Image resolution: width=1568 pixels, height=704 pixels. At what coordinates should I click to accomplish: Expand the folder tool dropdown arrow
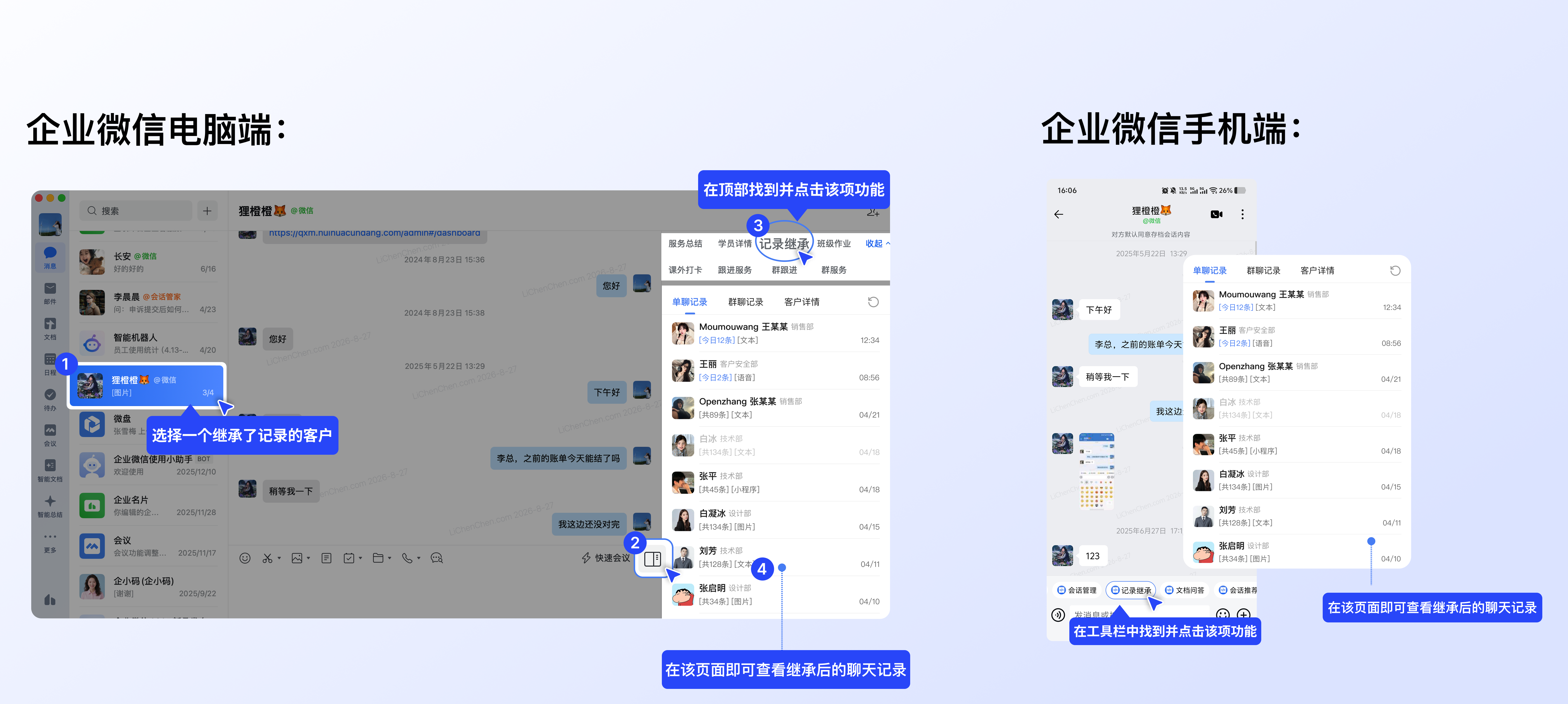[390, 558]
